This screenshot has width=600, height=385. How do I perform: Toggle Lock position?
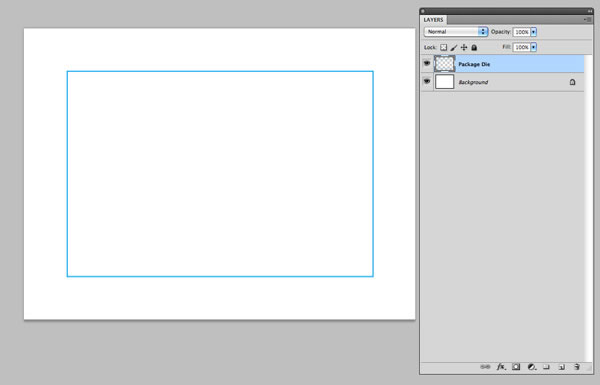464,47
